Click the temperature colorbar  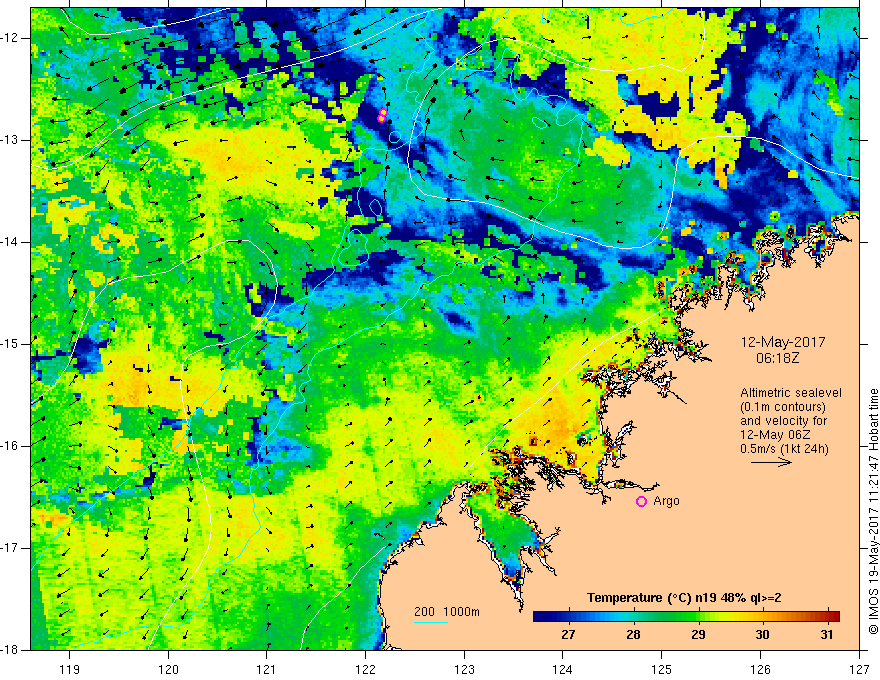coord(686,616)
